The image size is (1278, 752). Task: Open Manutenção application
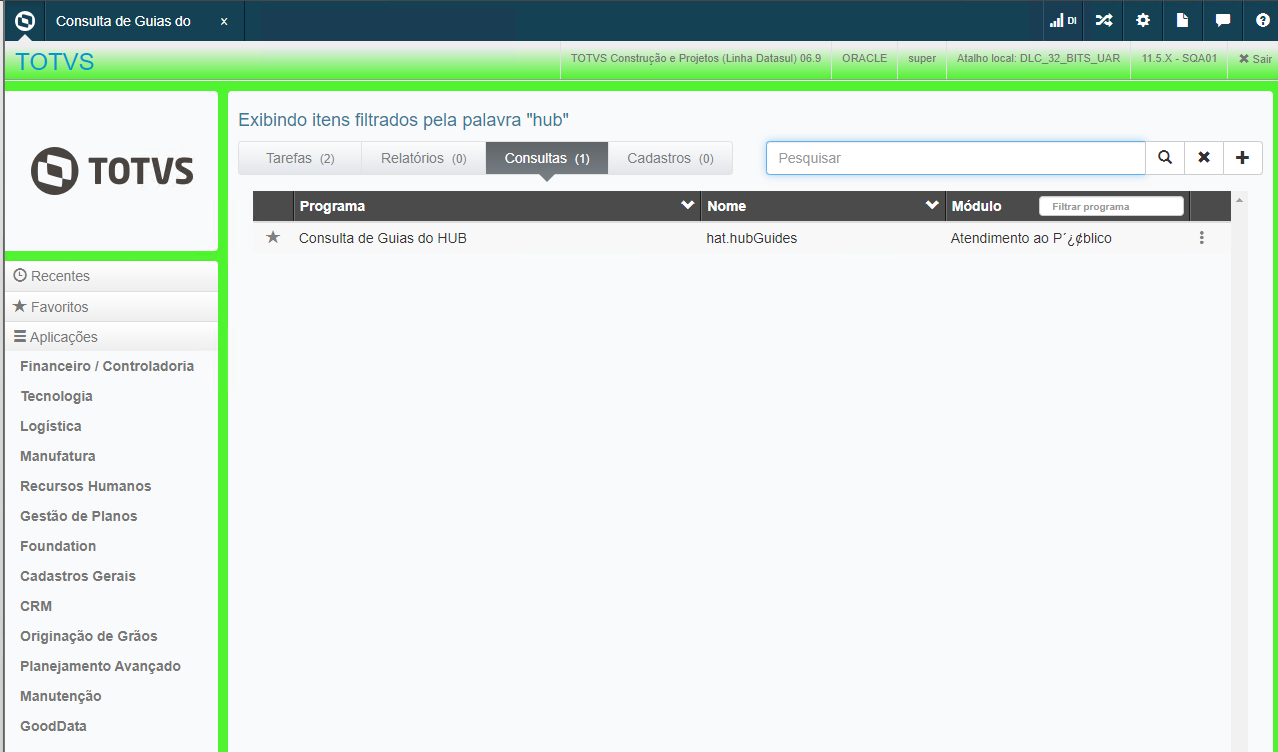(61, 696)
